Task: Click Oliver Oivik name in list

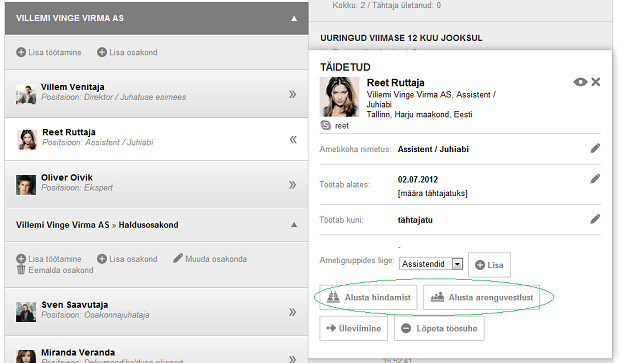Action: click(x=67, y=178)
